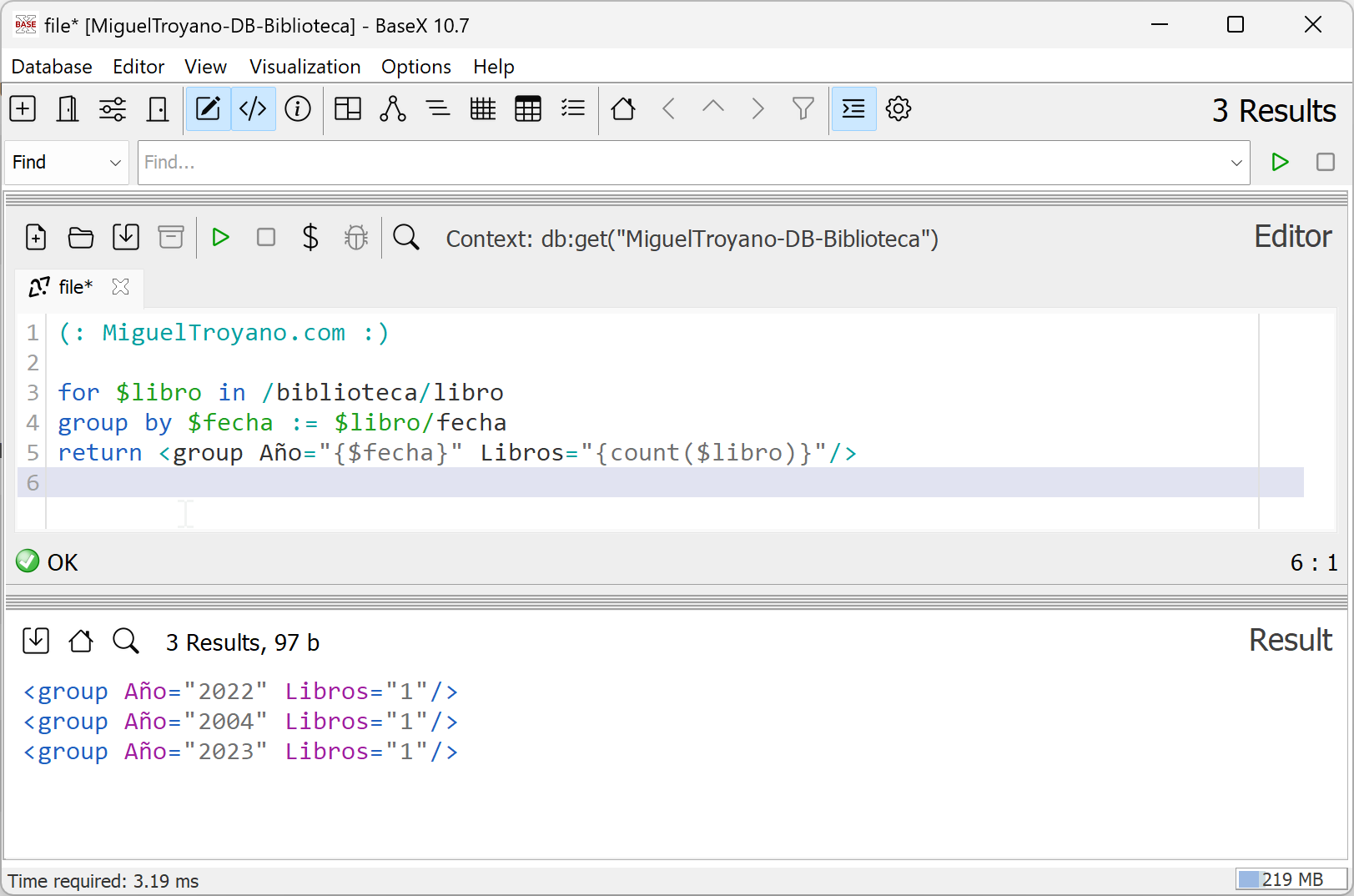Open the Visualization menu

[305, 67]
